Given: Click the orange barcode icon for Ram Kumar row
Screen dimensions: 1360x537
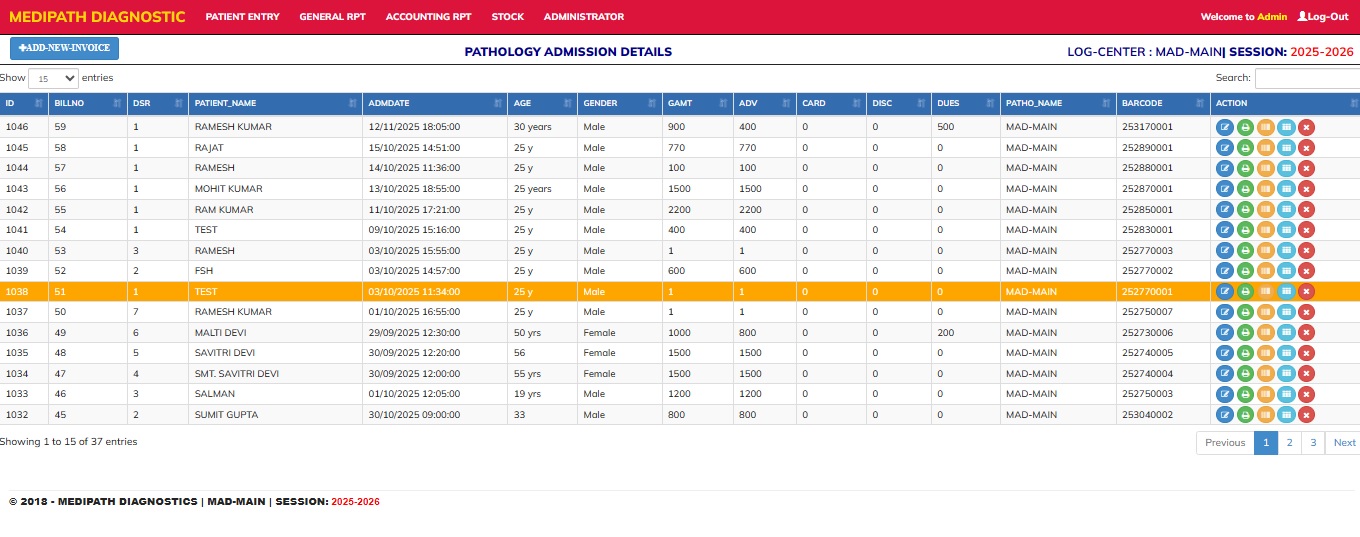Looking at the screenshot, I should [x=1265, y=210].
